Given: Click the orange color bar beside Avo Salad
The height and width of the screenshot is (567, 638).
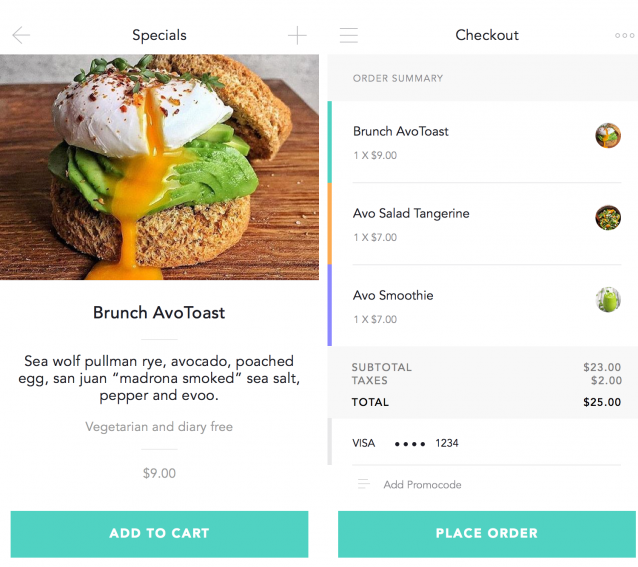Looking at the screenshot, I should [x=330, y=224].
